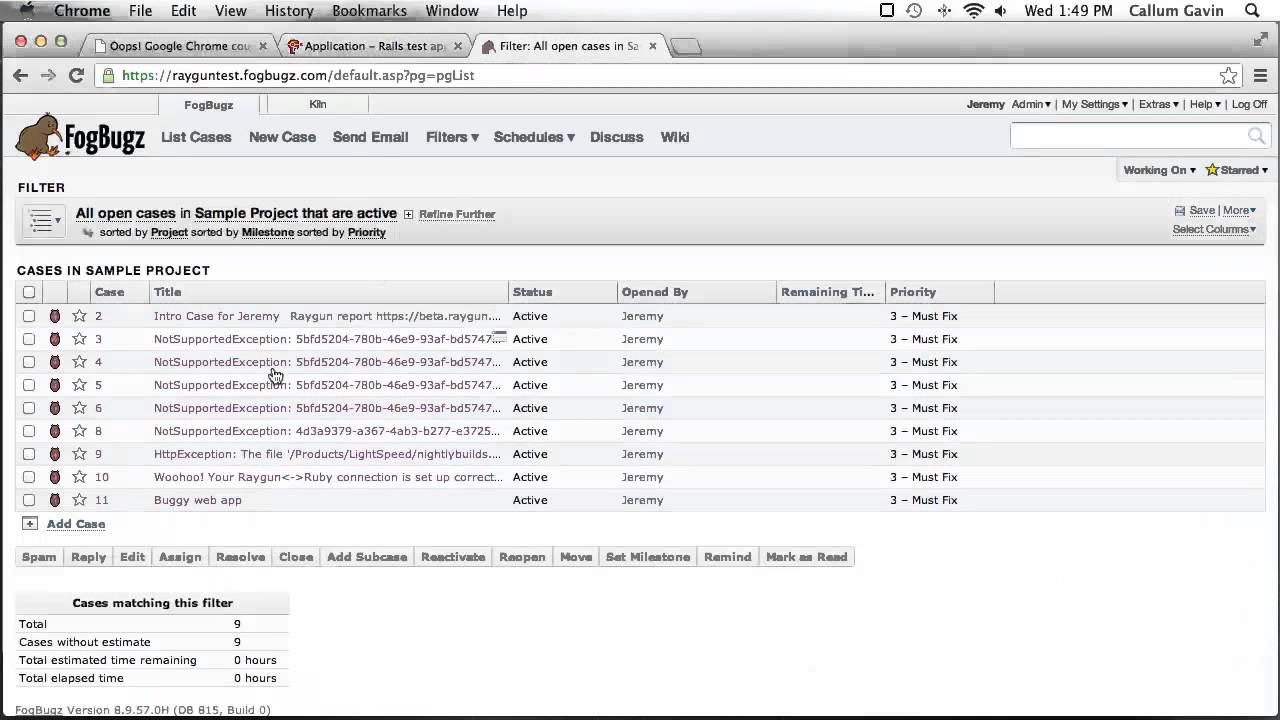Bookmark page using the star in address bar

1228,75
